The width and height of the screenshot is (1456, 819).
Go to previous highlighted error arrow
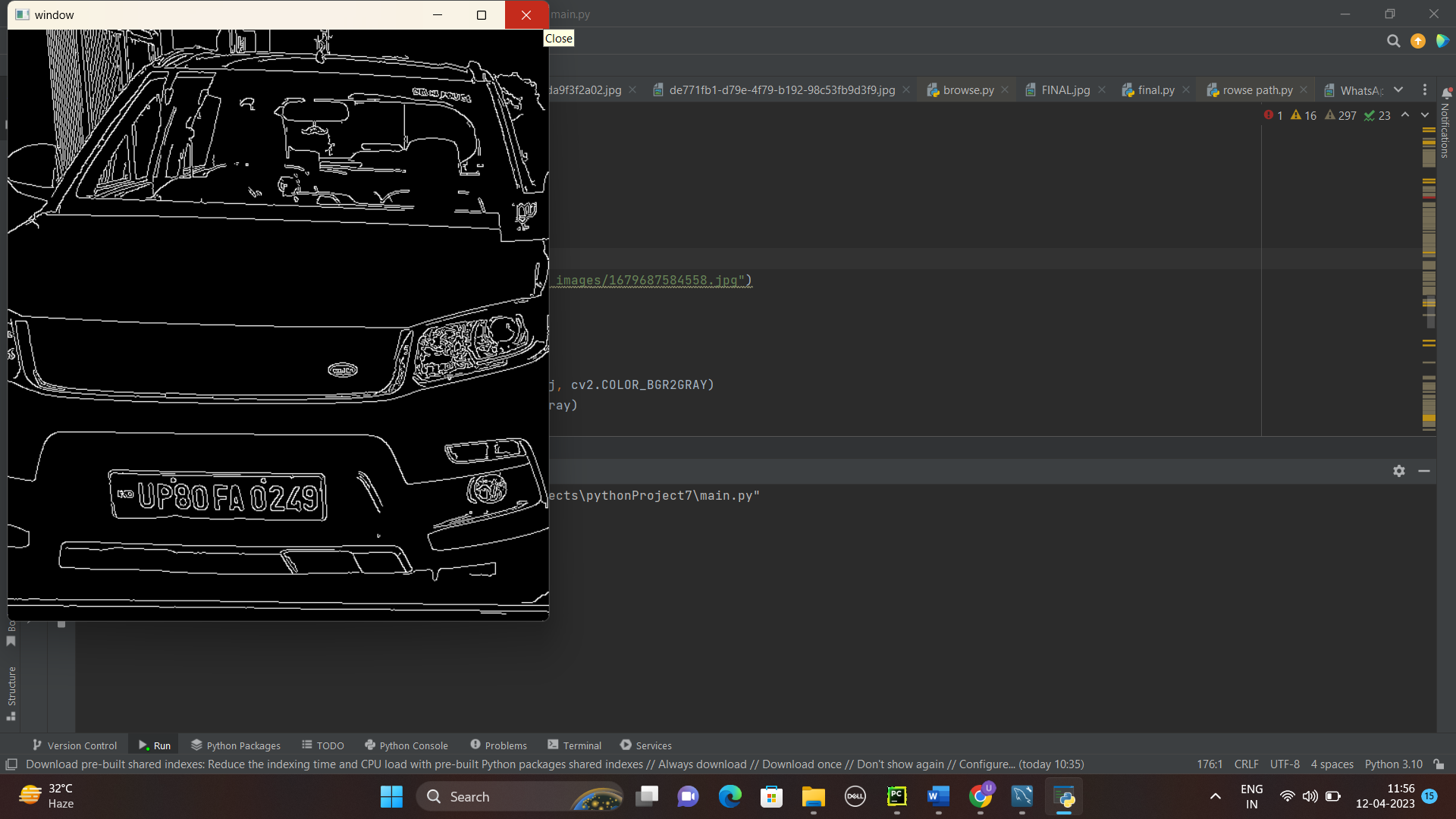pyautogui.click(x=1405, y=115)
